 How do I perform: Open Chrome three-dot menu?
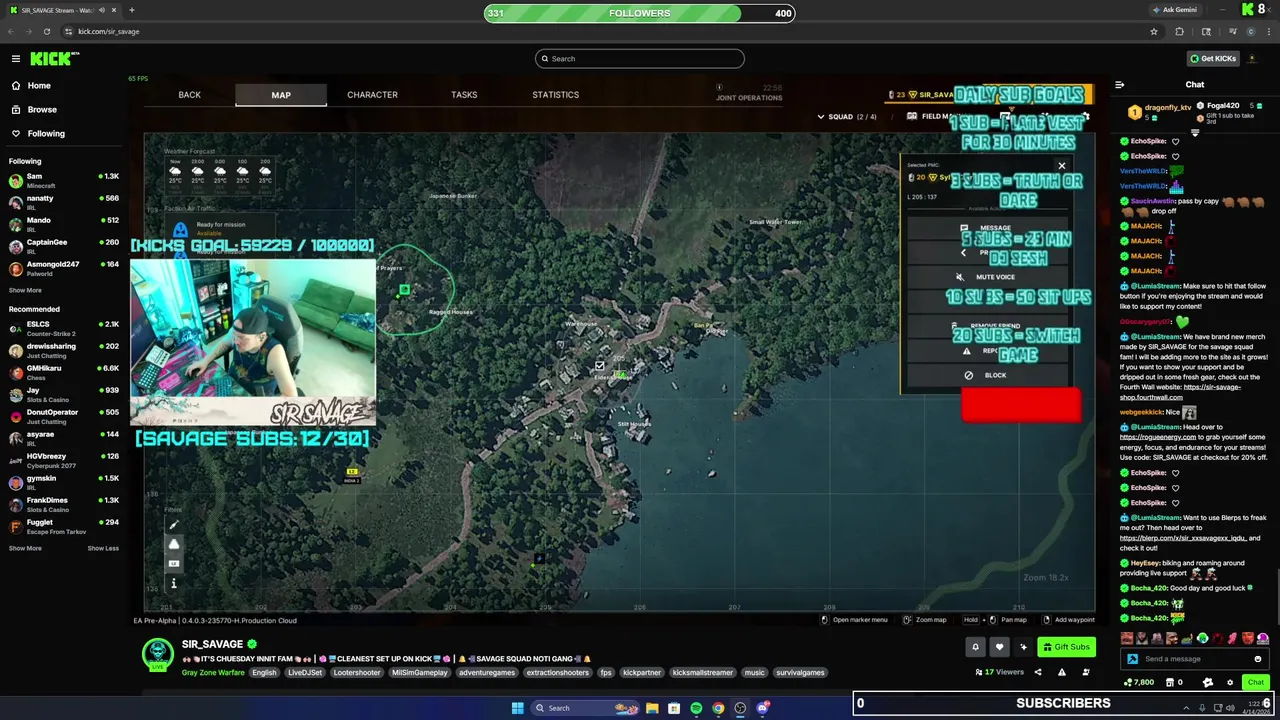(1269, 32)
